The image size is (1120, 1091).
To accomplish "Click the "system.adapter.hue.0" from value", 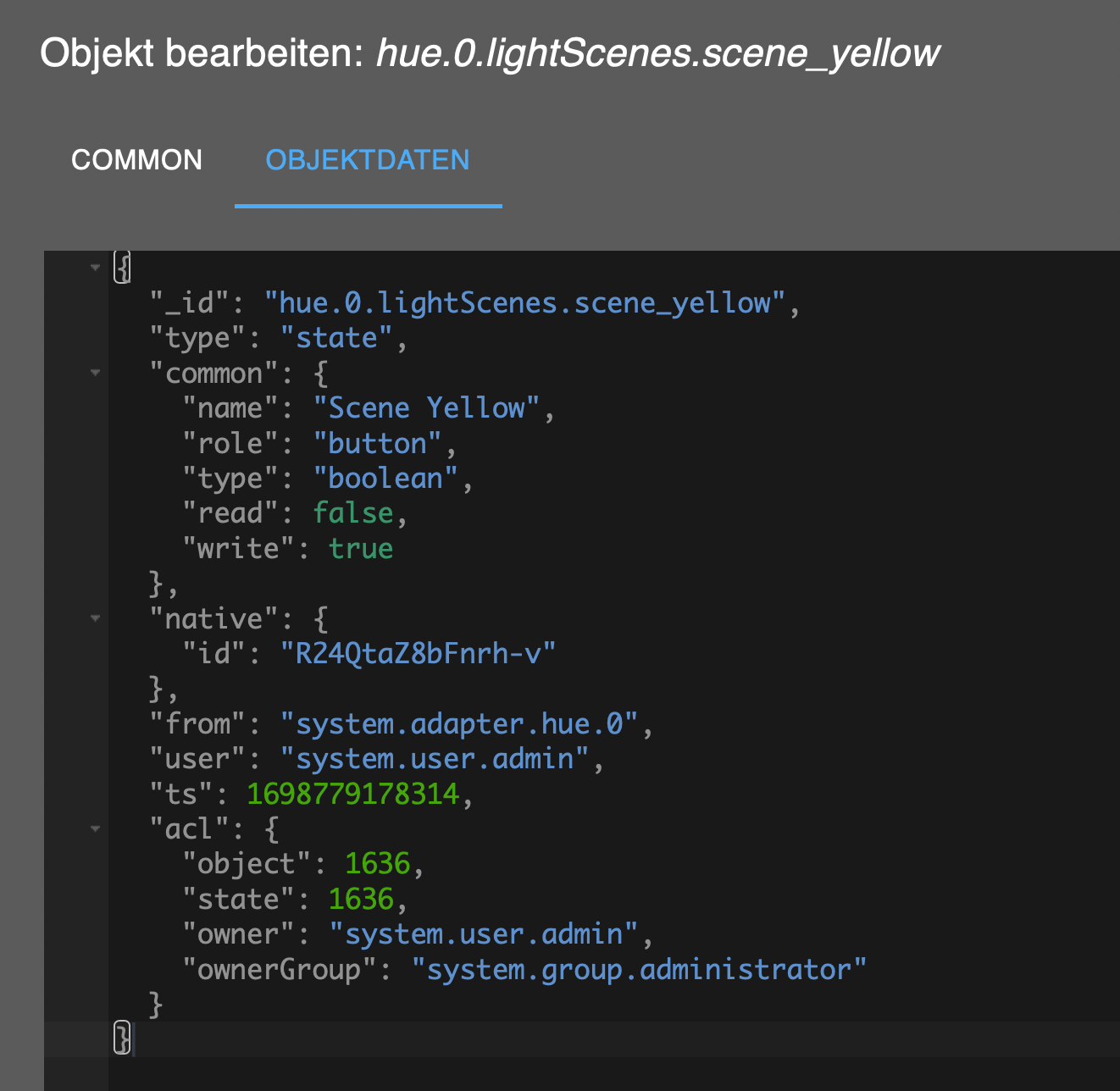I will click(x=458, y=724).
